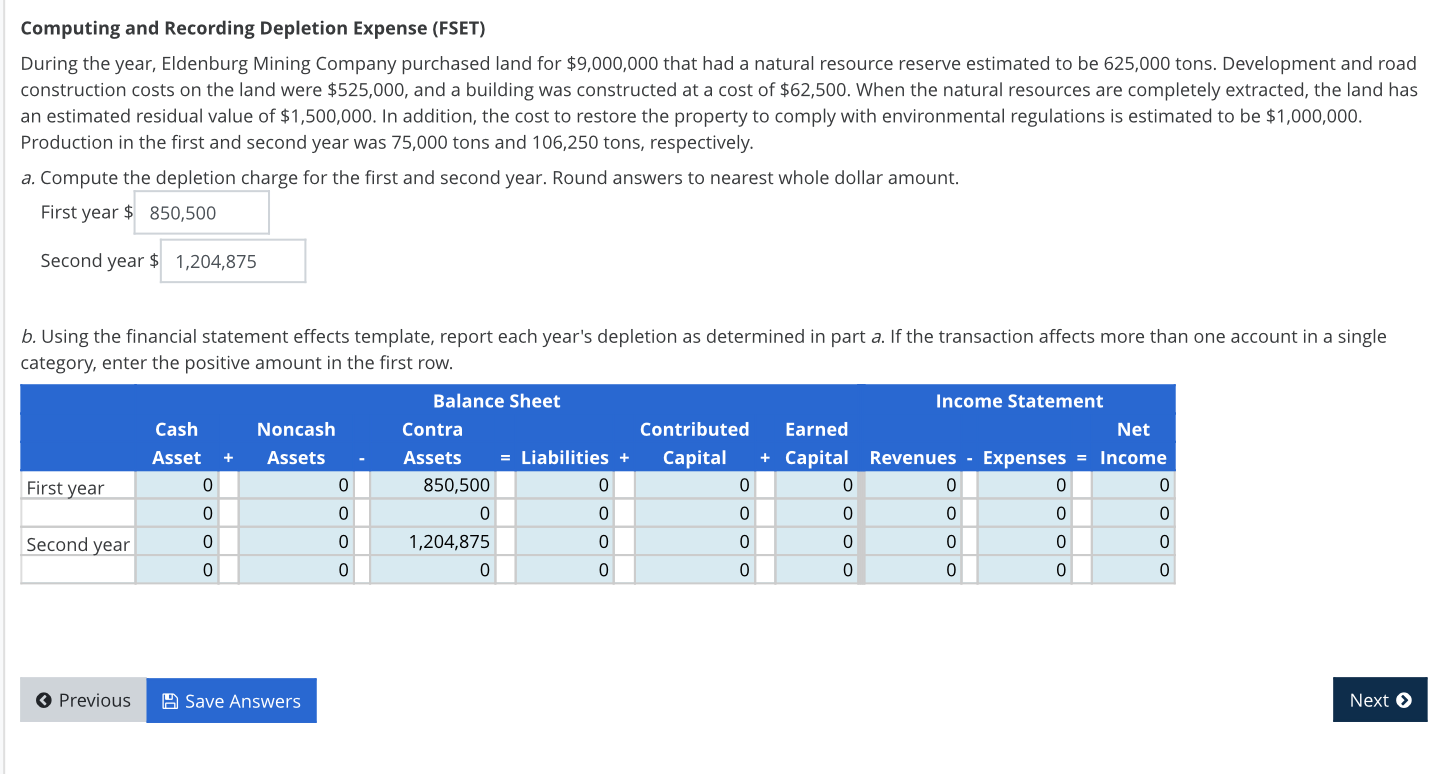Select First year Revenues cell
Screen dimensions: 1442x774
click(913, 486)
